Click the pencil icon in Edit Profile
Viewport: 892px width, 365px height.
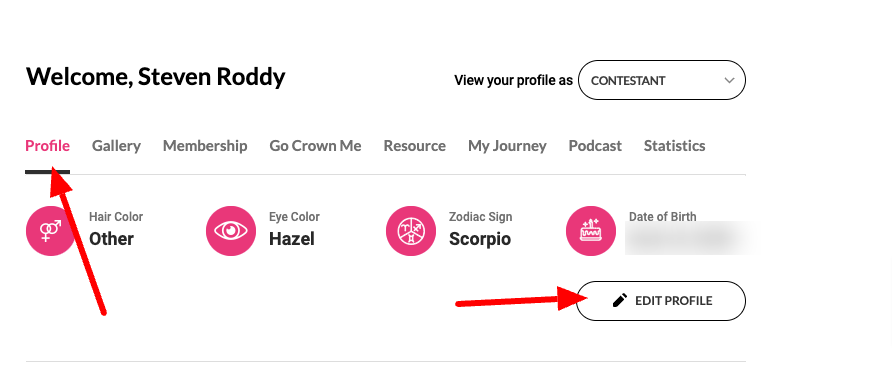tap(620, 300)
